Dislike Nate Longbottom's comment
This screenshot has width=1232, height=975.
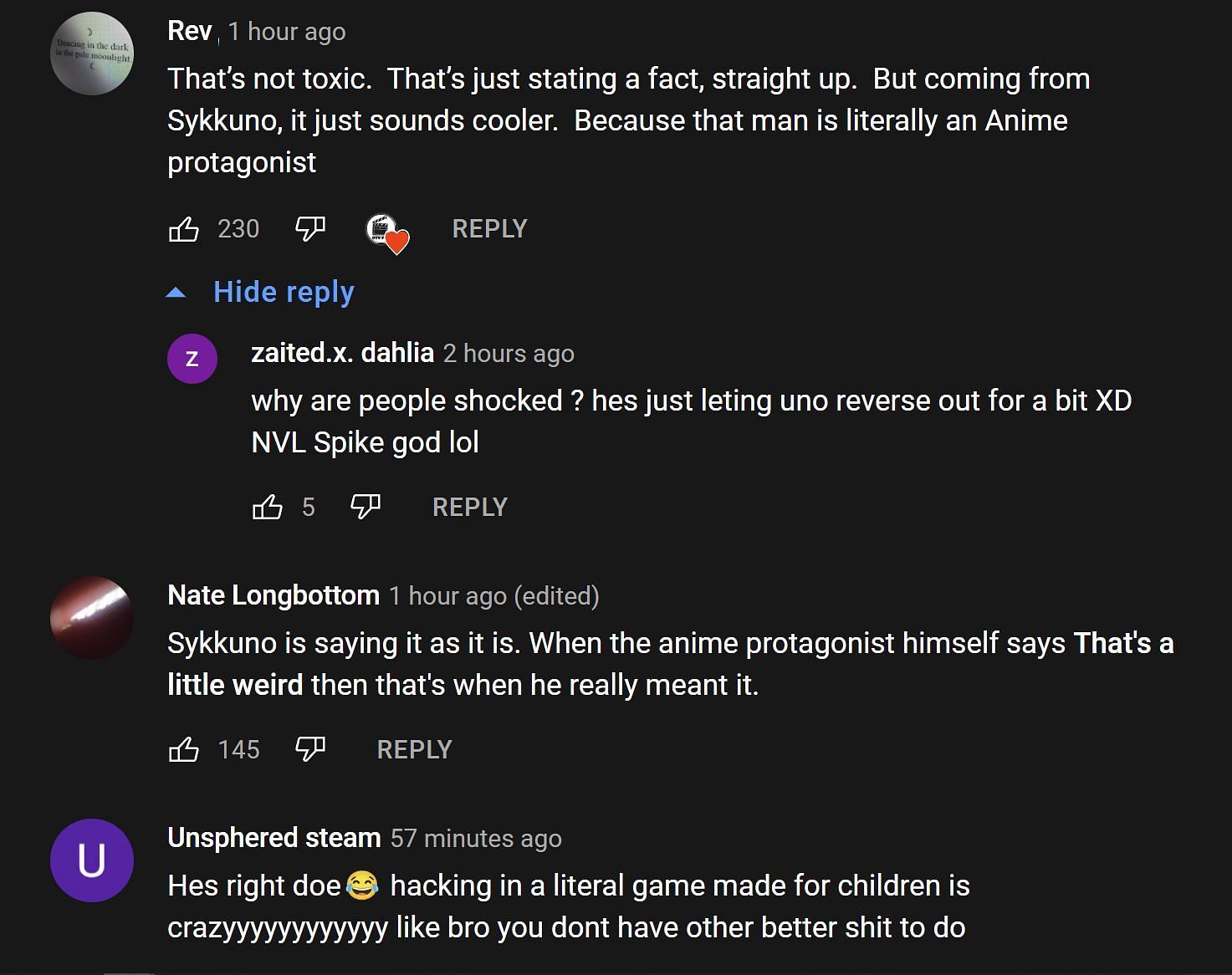coord(310,749)
